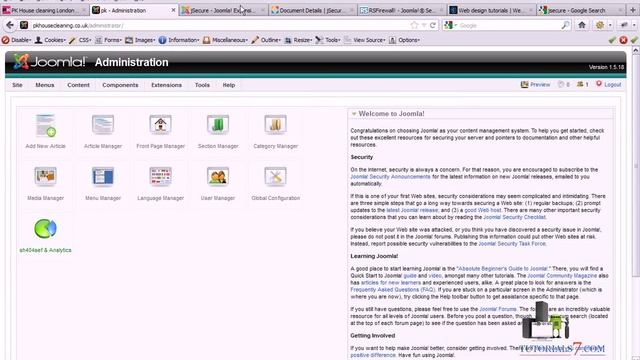This screenshot has height=360, width=640.
Task: Switch to jsecure - Google Search tab
Action: (x=580, y=10)
